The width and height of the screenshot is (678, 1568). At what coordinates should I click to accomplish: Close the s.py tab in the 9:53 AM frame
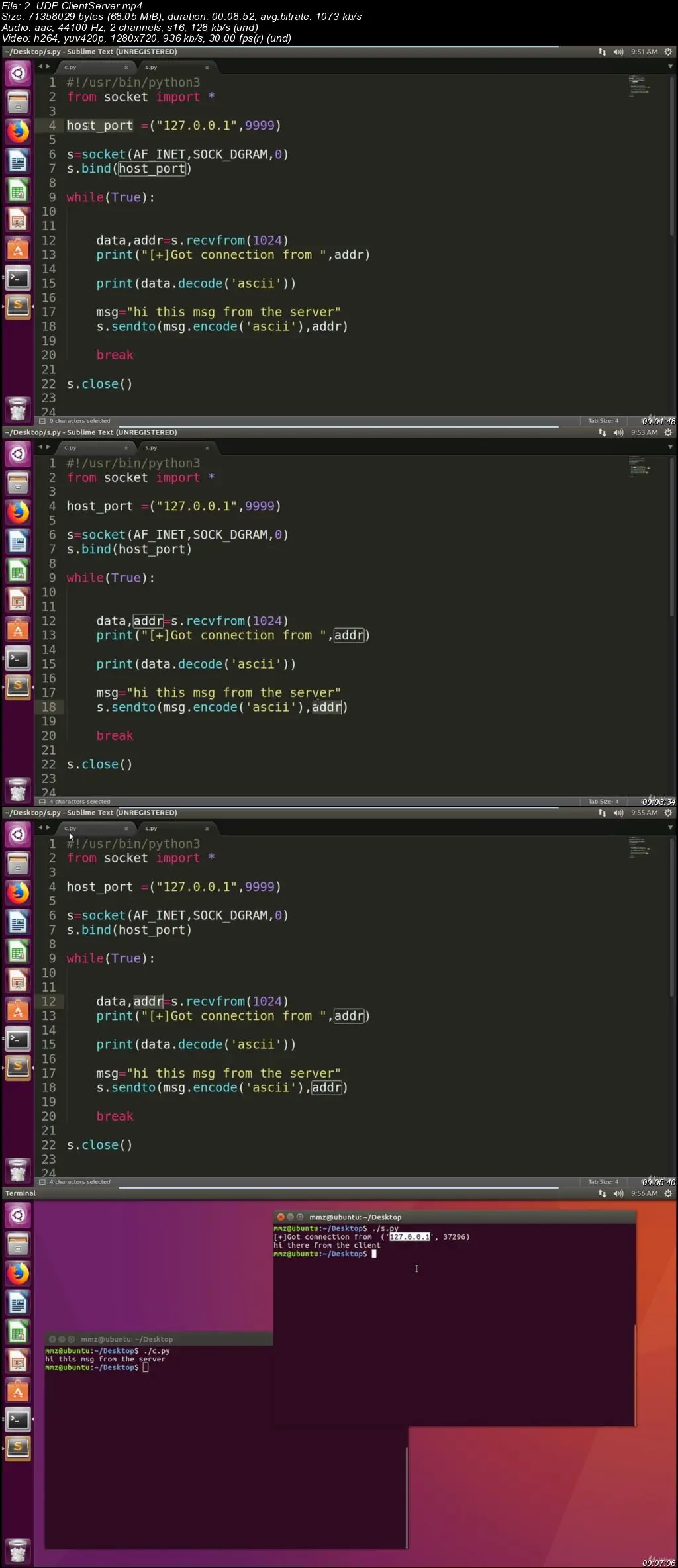(207, 448)
